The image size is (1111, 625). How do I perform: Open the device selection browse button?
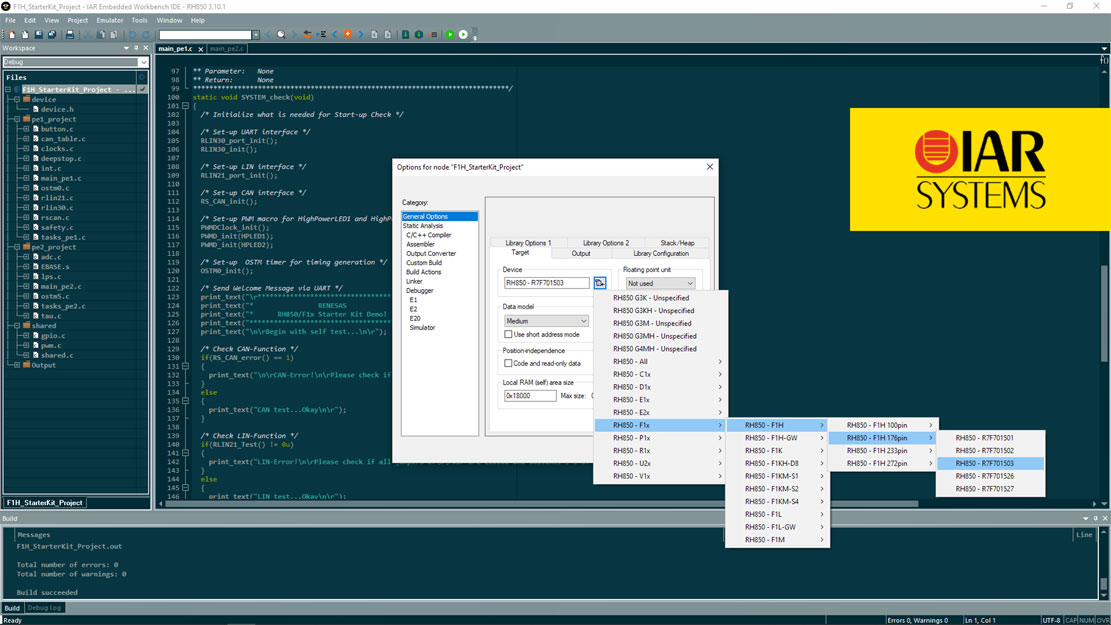(600, 283)
